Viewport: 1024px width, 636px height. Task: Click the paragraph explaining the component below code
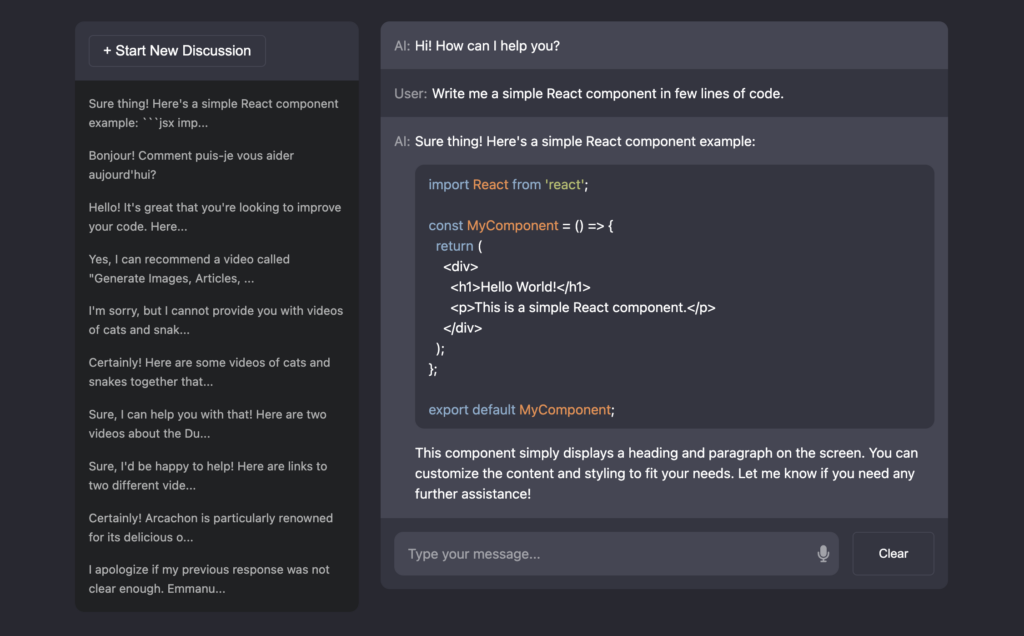(666, 473)
